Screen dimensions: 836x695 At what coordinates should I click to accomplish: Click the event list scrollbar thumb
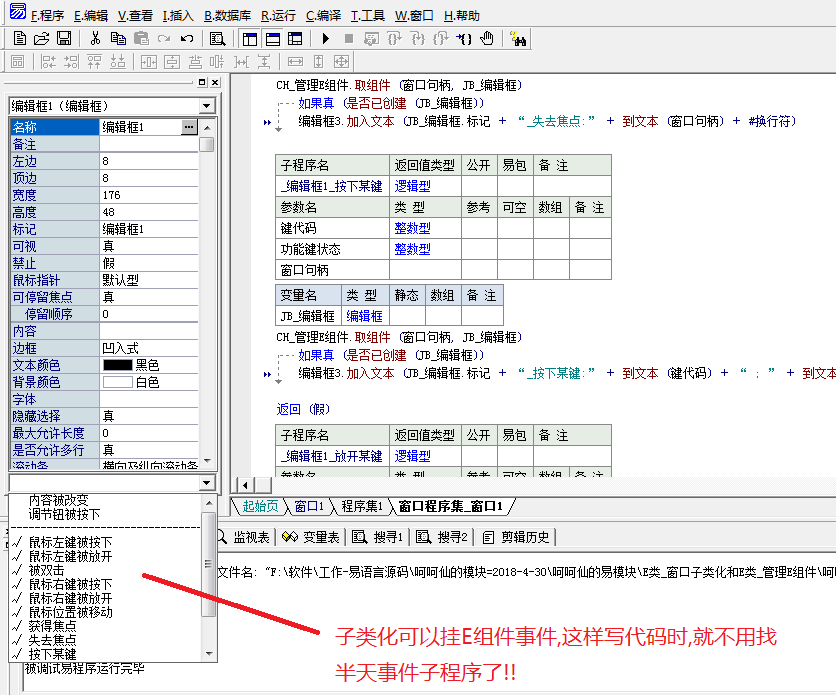point(208,565)
